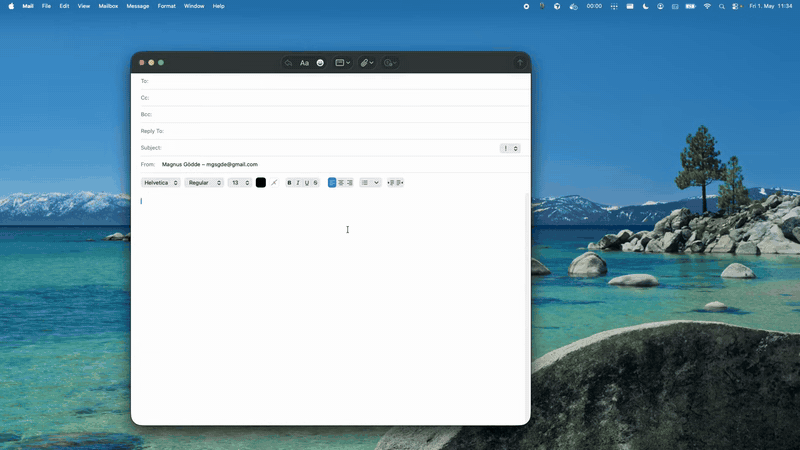Click the send arrow button

(x=520, y=63)
